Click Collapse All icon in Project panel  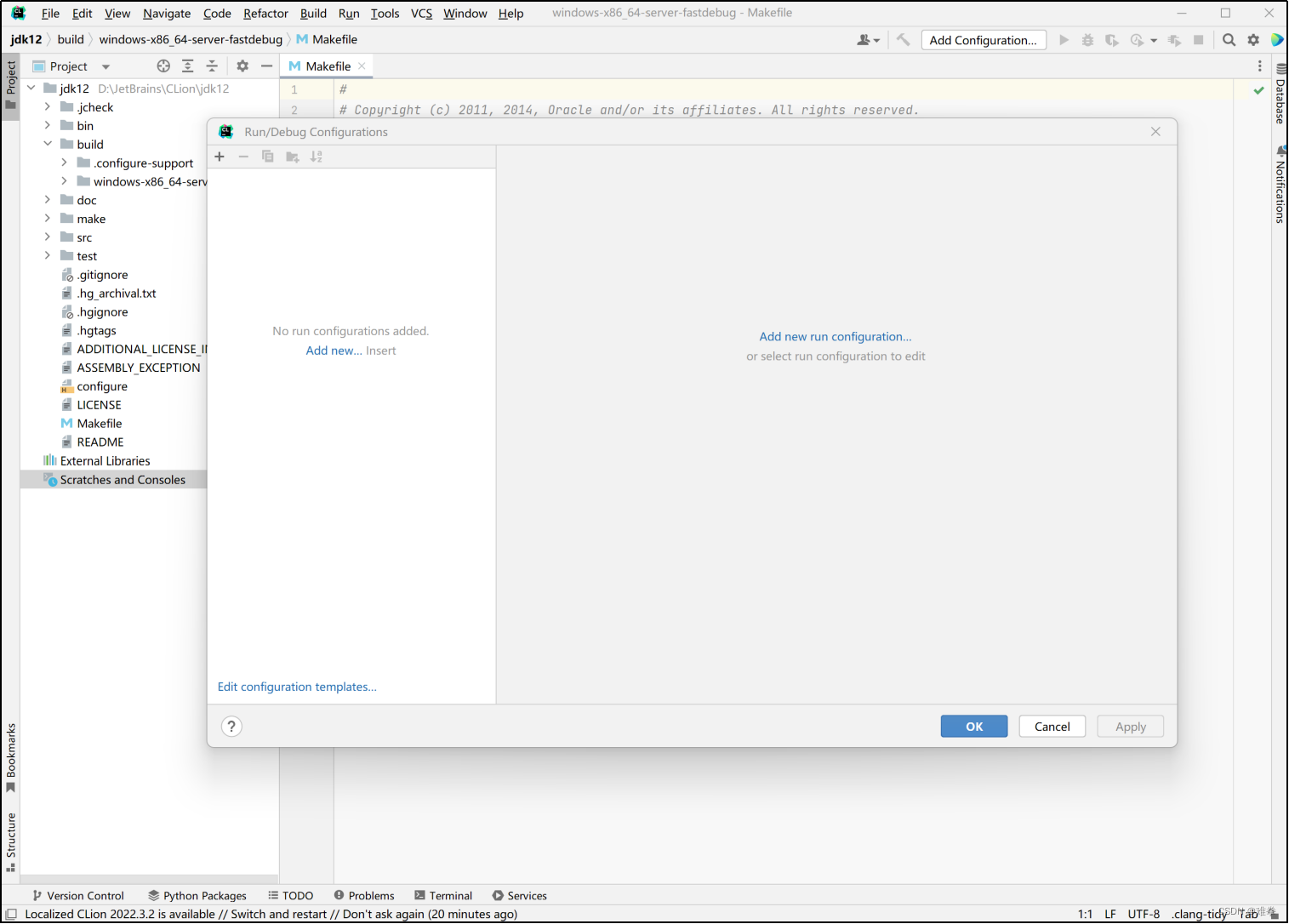click(x=212, y=66)
